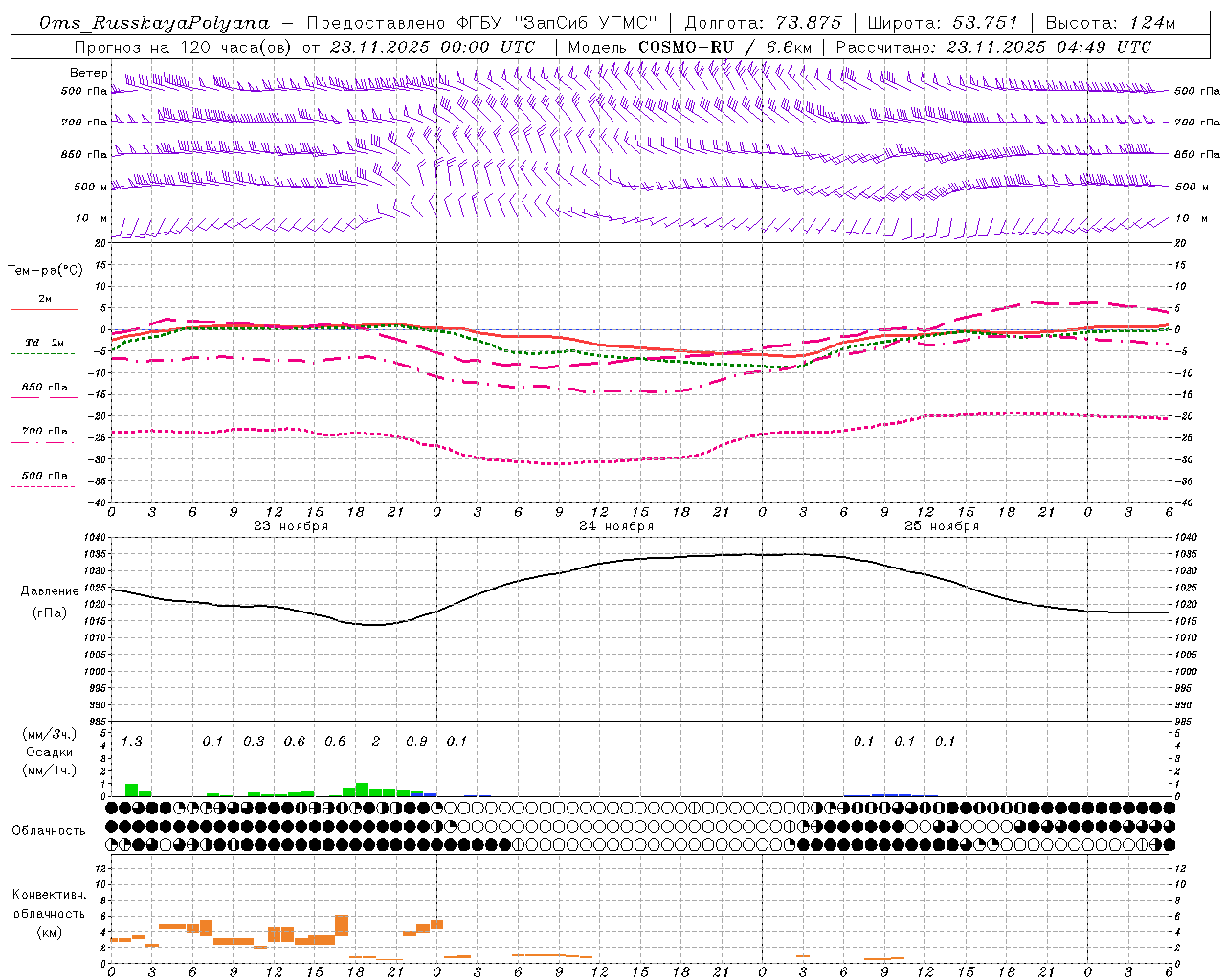Click the '850 гПа' temperature legend label
Viewport: 1225px width, 980px height.
tap(44, 388)
